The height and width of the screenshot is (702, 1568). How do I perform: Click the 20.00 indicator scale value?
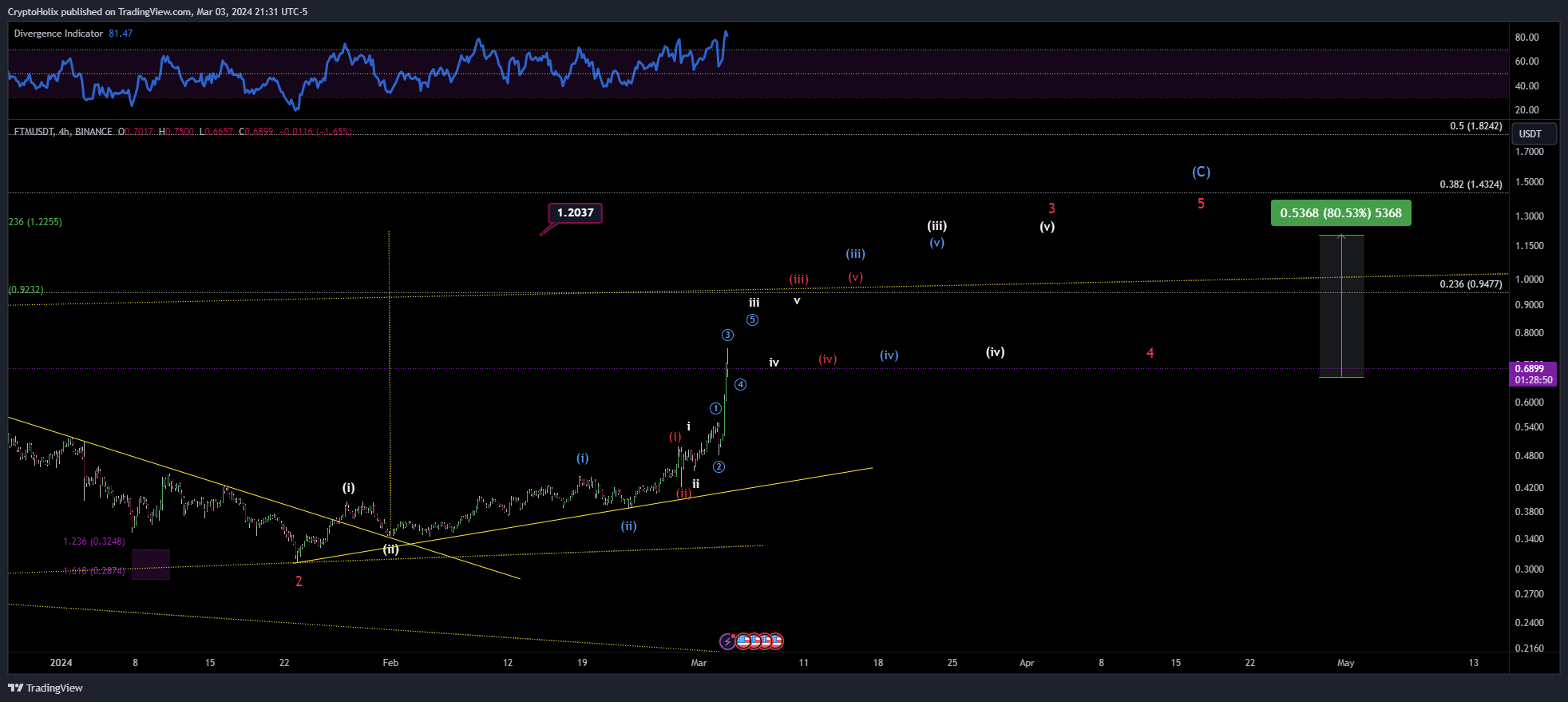click(1527, 110)
